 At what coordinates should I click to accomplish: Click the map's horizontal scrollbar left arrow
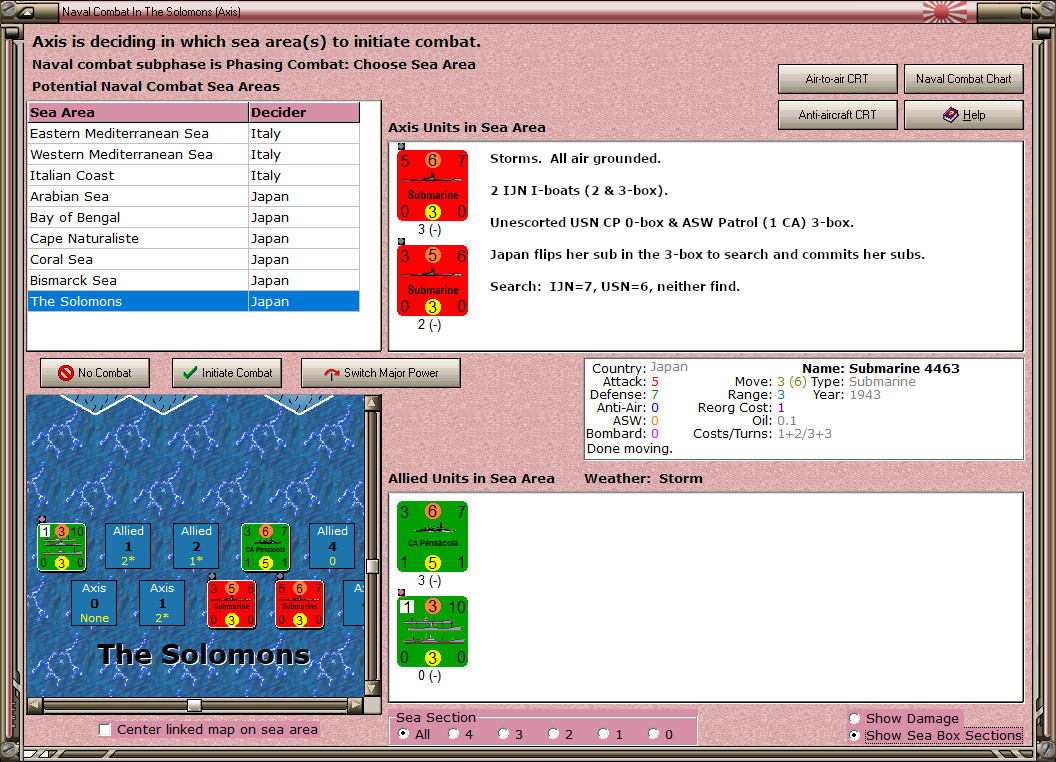(x=35, y=705)
